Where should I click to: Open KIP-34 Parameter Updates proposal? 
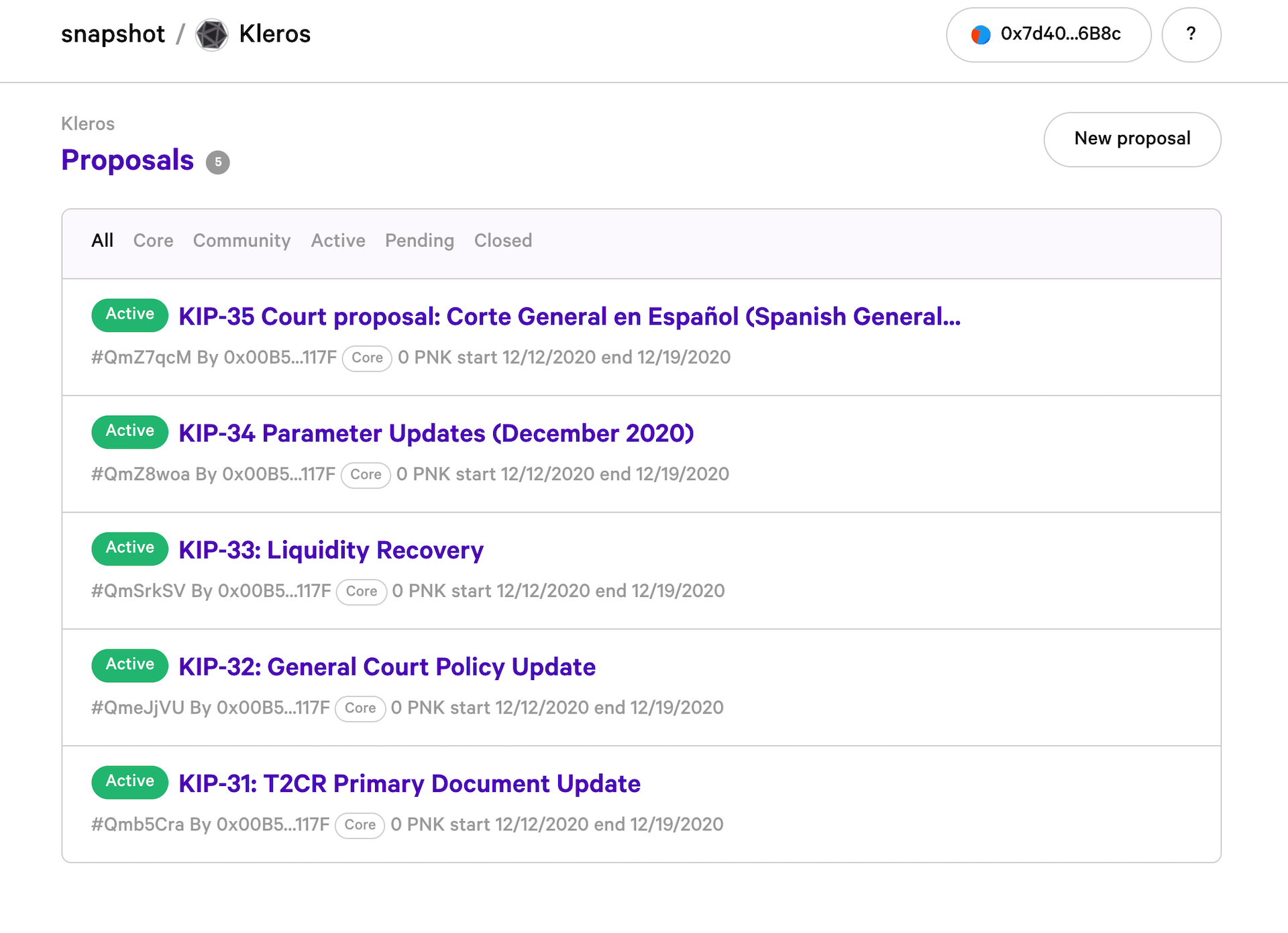pos(436,433)
